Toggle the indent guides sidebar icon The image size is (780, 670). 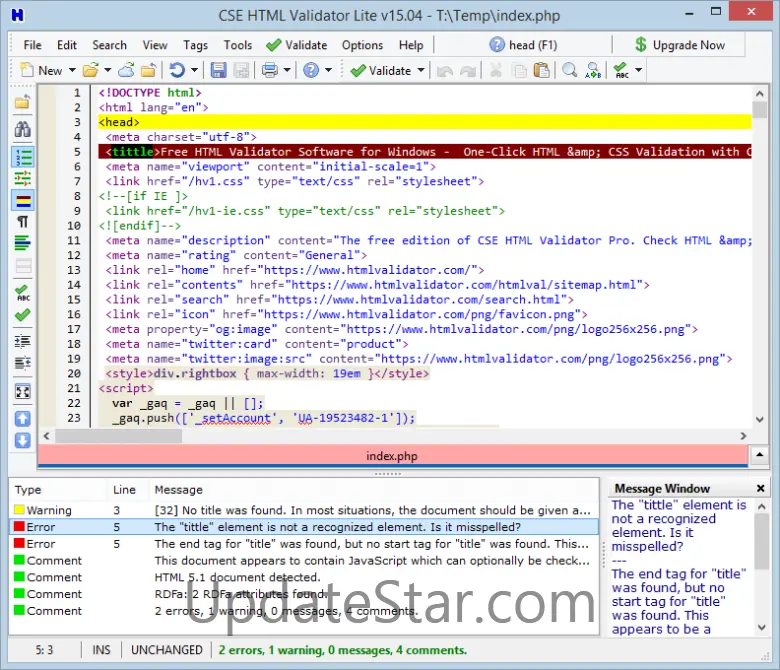[x=22, y=178]
